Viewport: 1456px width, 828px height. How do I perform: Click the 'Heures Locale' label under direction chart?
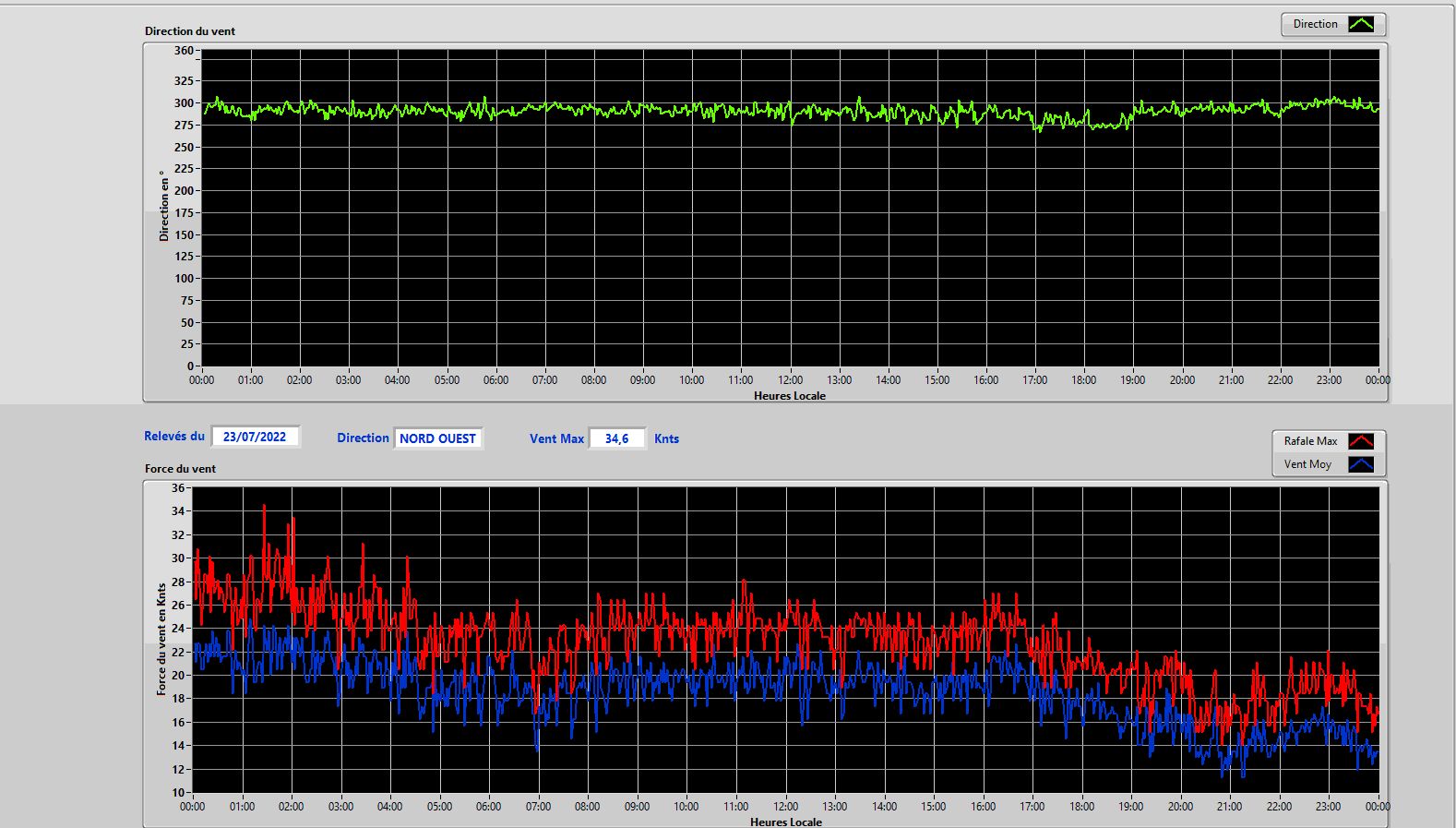click(790, 396)
